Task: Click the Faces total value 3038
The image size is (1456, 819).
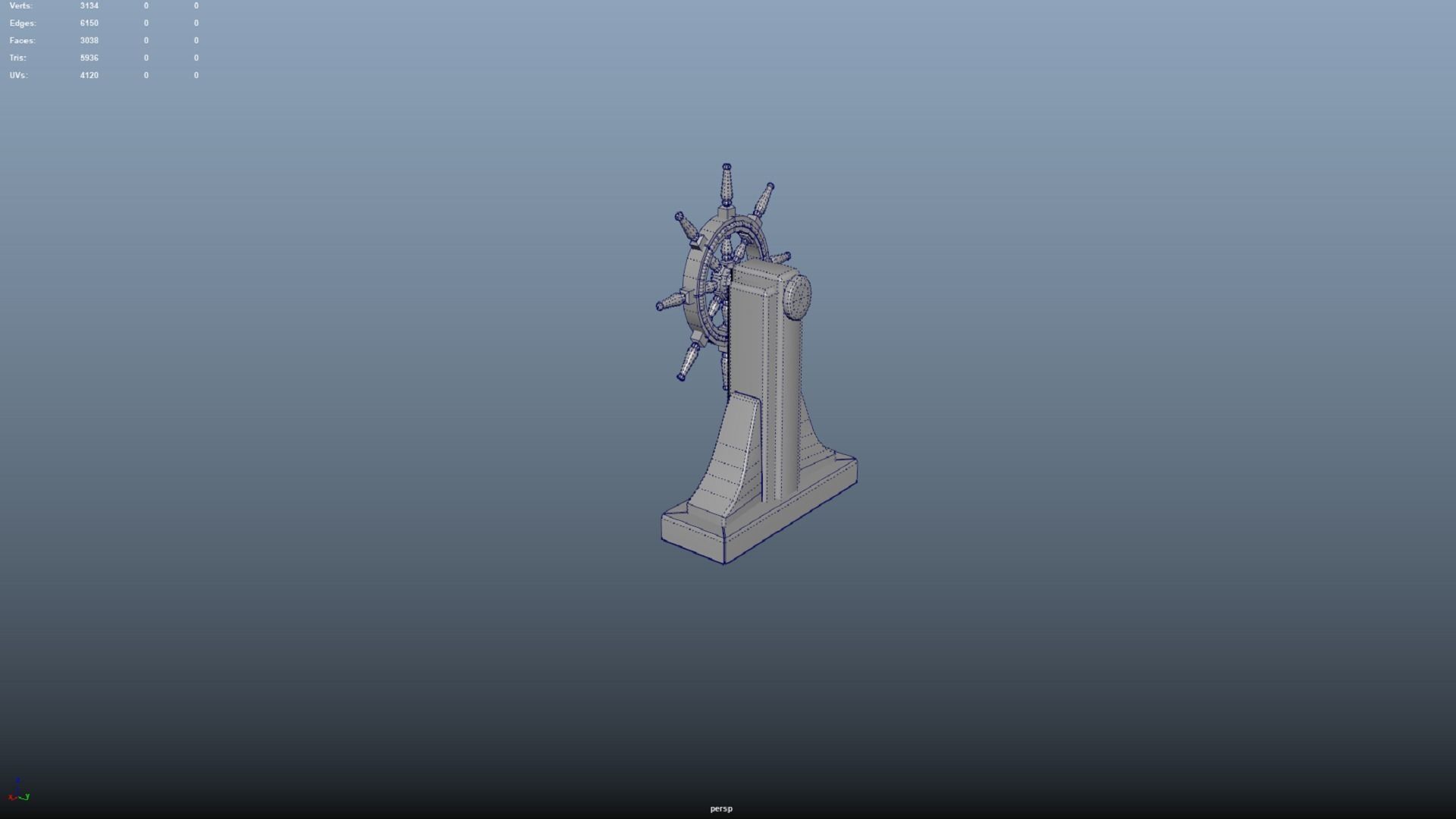Action: pos(89,40)
